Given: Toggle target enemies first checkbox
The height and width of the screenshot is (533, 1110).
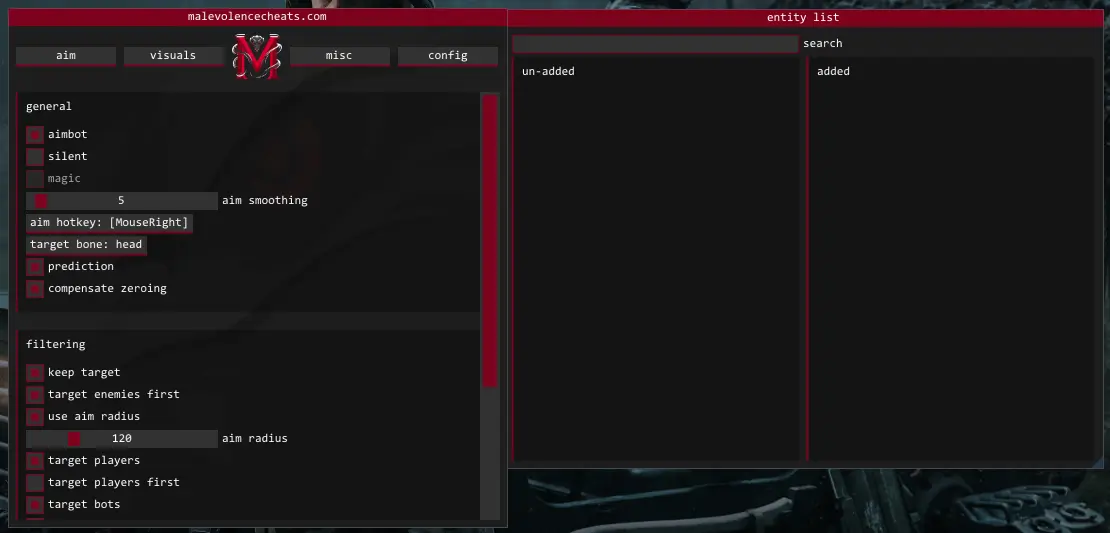Looking at the screenshot, I should [35, 394].
